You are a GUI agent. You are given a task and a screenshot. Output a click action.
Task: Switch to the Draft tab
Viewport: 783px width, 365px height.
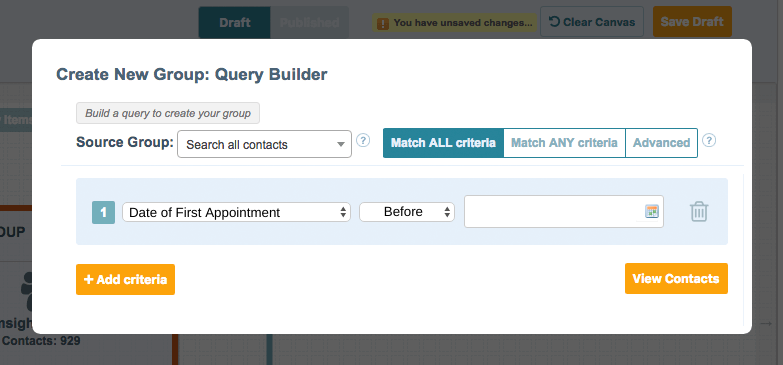click(235, 22)
